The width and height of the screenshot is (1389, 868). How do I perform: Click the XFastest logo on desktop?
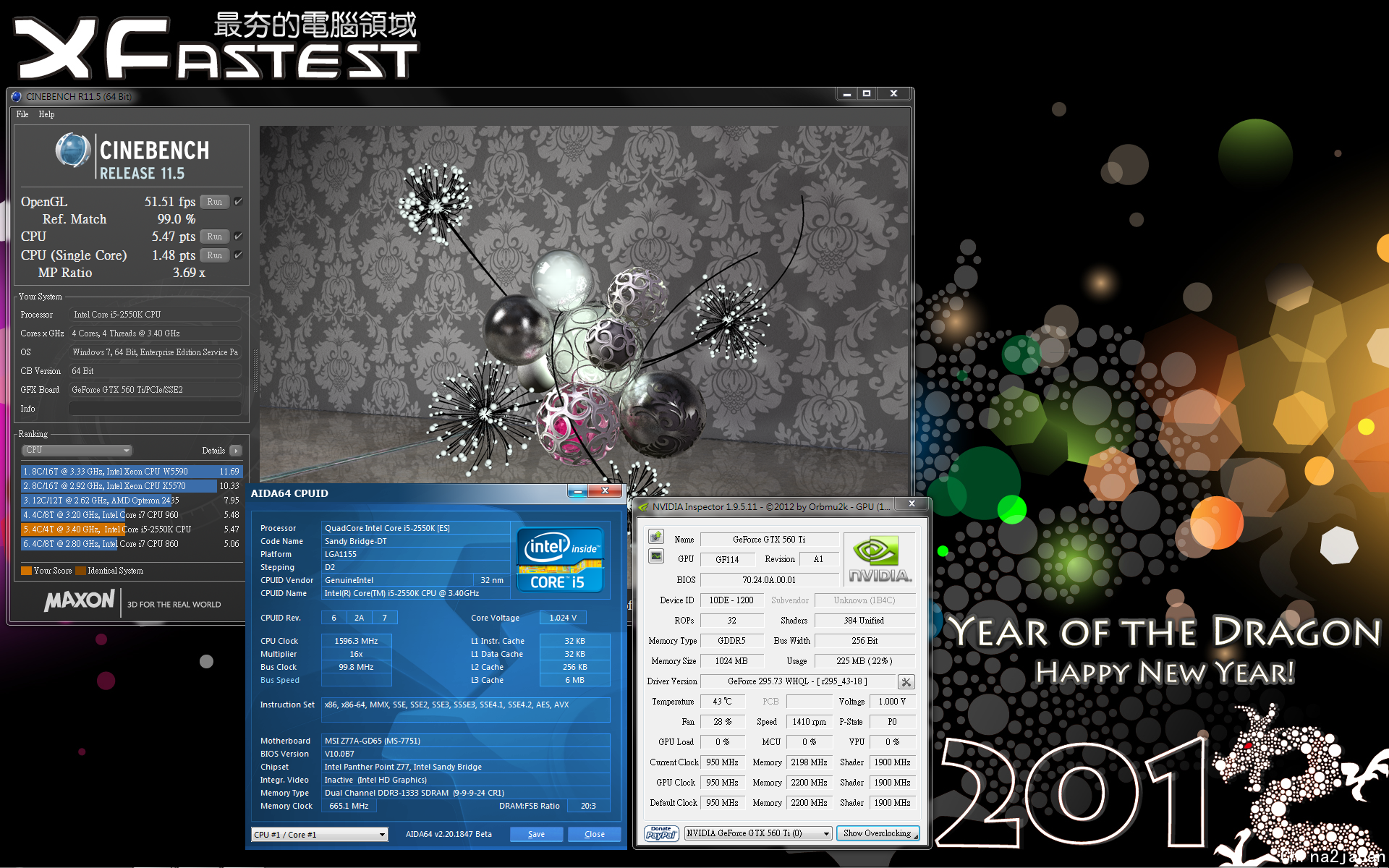pos(215,45)
